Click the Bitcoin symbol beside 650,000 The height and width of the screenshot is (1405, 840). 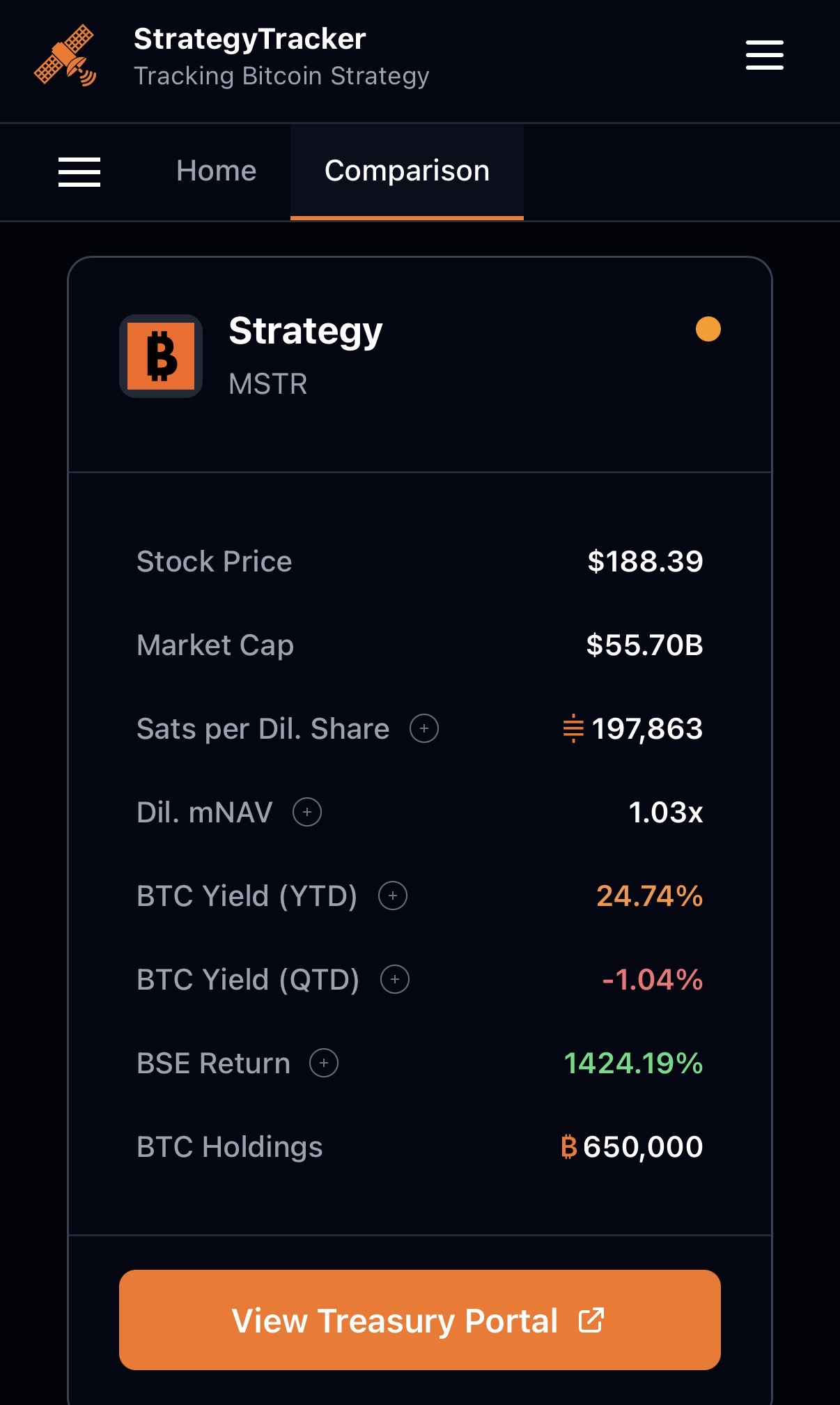click(x=569, y=1146)
